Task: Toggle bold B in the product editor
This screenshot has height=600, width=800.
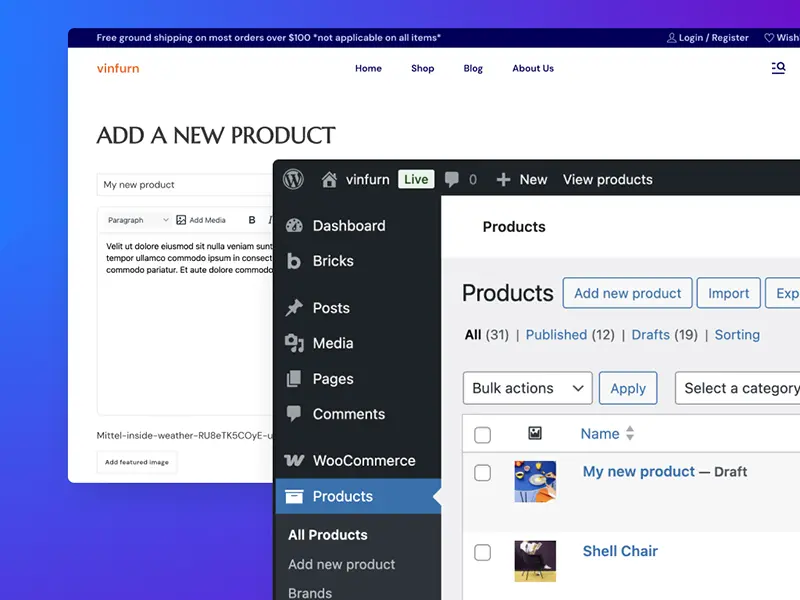Action: (252, 220)
